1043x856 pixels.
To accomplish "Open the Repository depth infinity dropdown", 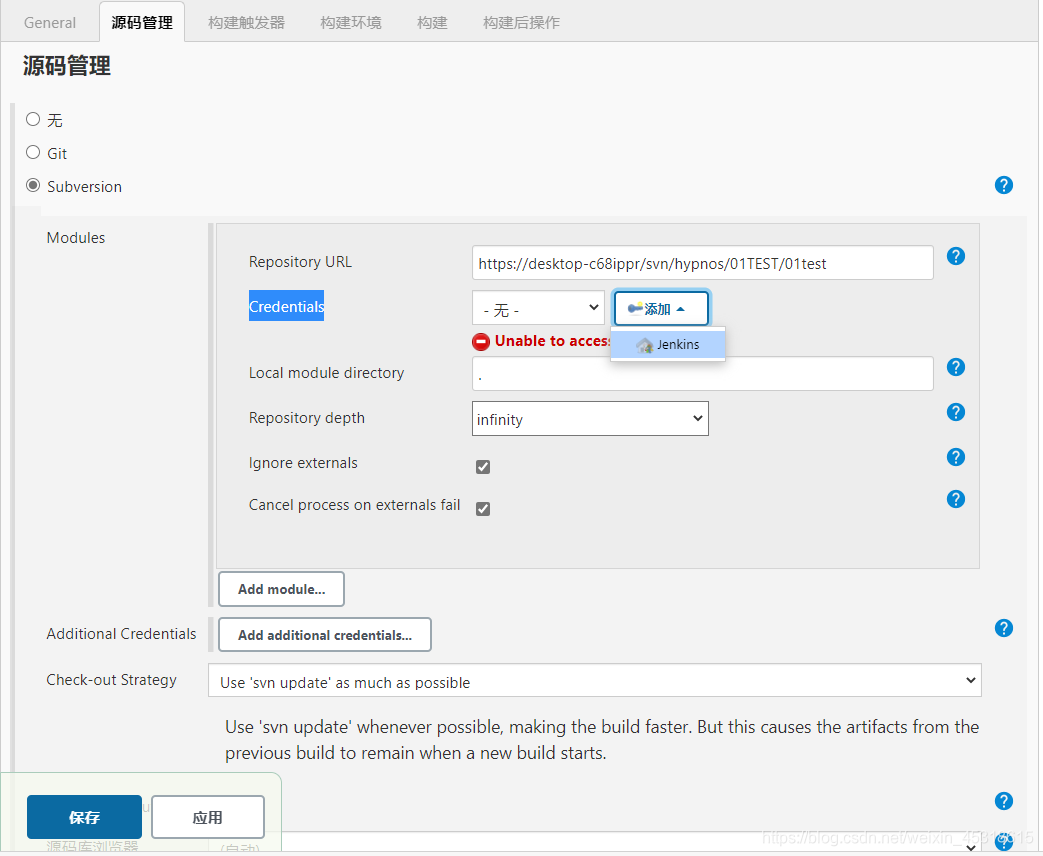I will pos(590,418).
